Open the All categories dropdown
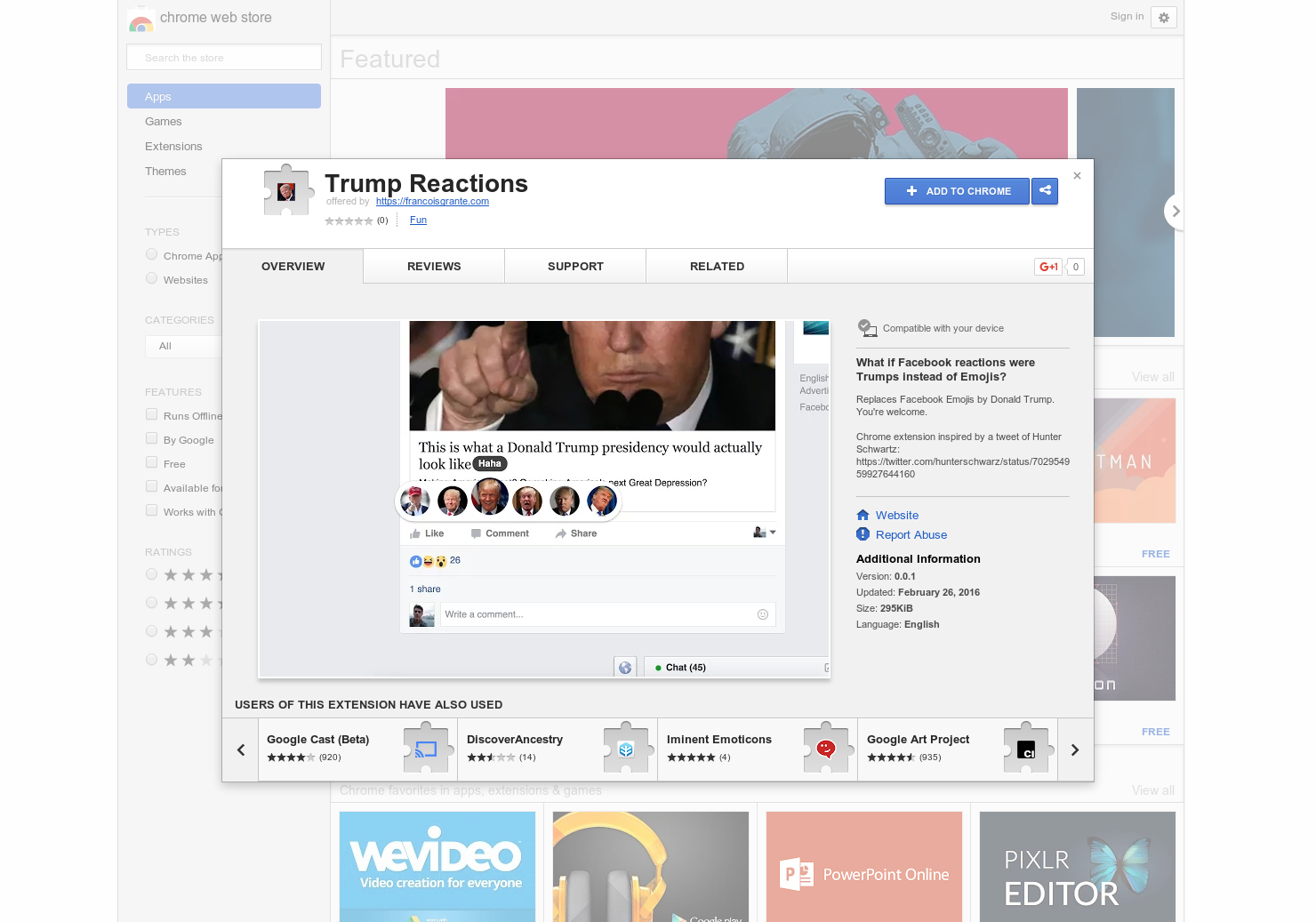This screenshot has height=922, width=1316. pos(183,346)
